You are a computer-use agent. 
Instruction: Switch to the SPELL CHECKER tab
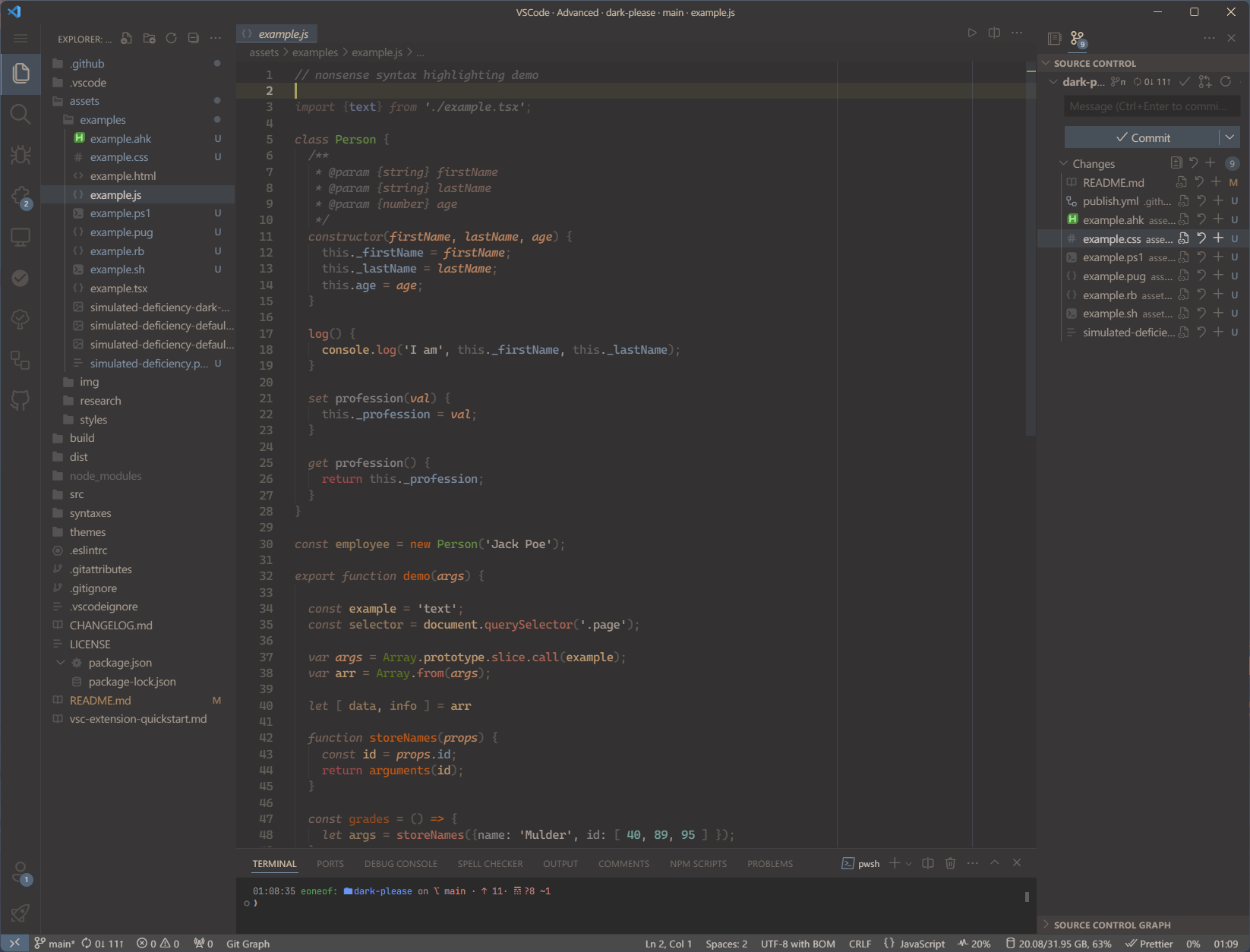coord(491,864)
